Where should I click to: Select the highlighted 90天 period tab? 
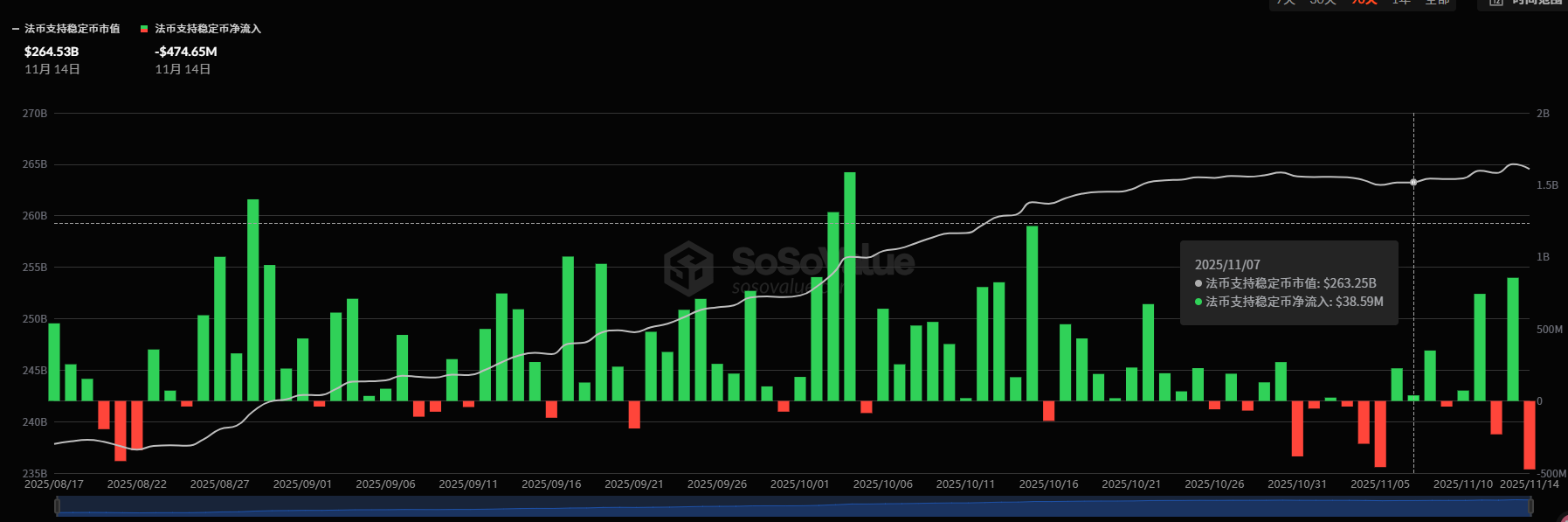pos(1364,3)
